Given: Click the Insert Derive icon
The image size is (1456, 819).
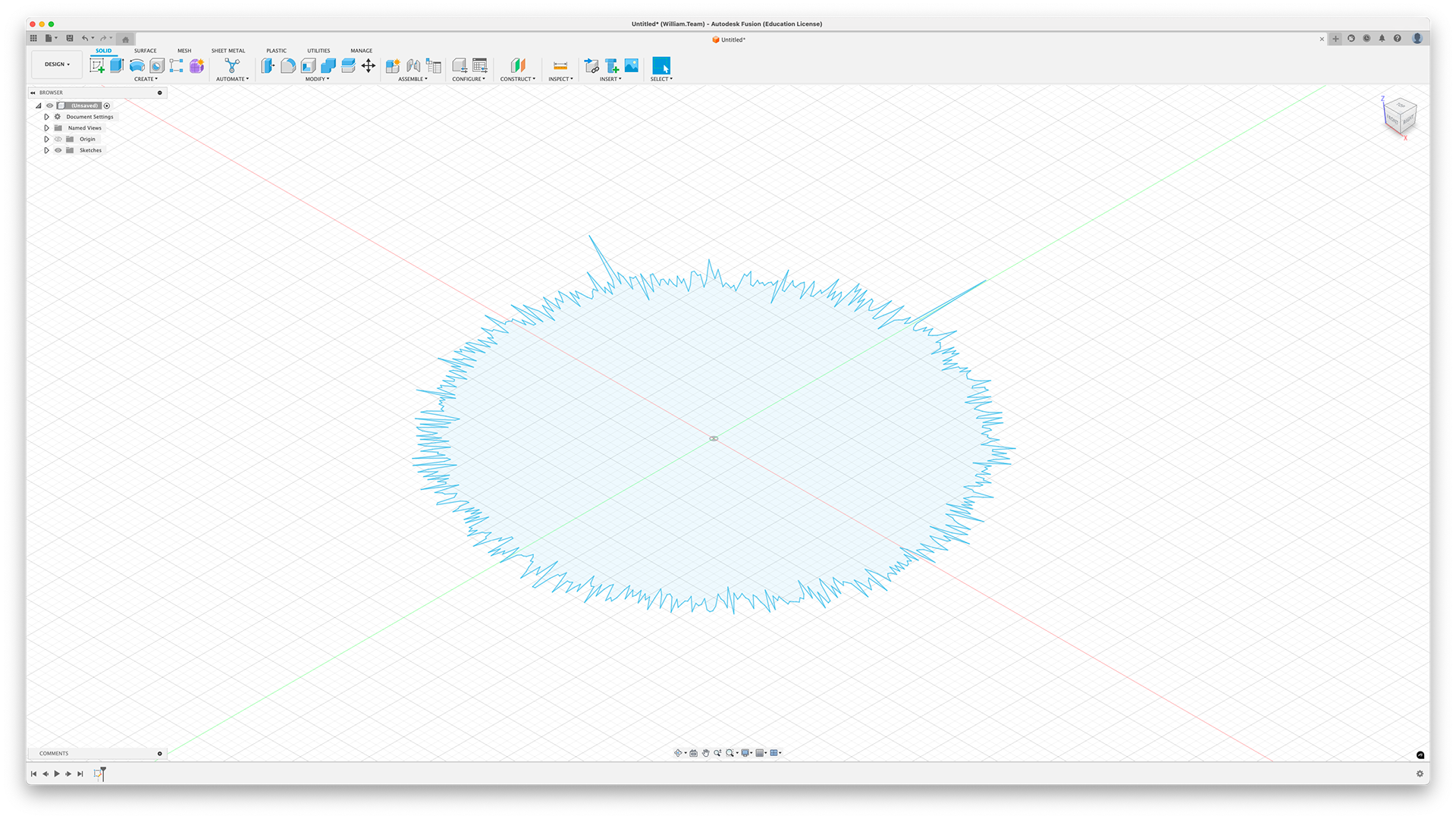Looking at the screenshot, I should point(591,66).
